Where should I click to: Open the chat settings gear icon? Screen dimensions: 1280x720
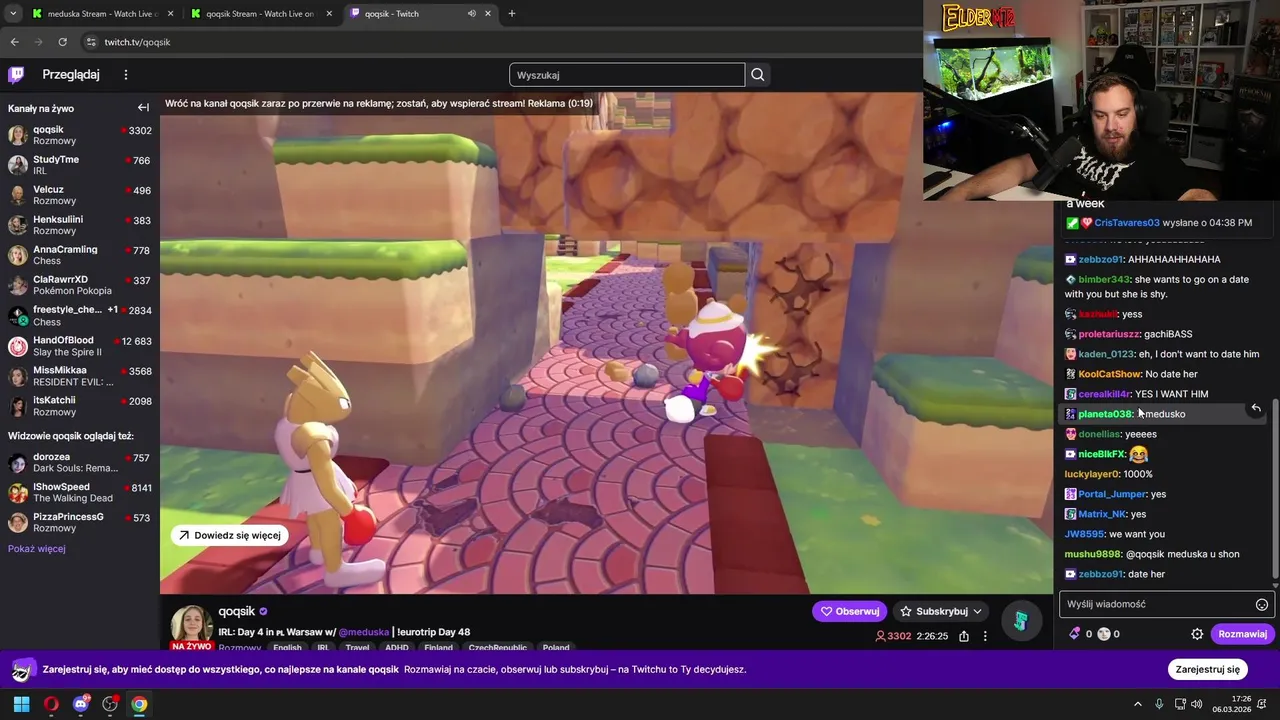tap(1197, 634)
